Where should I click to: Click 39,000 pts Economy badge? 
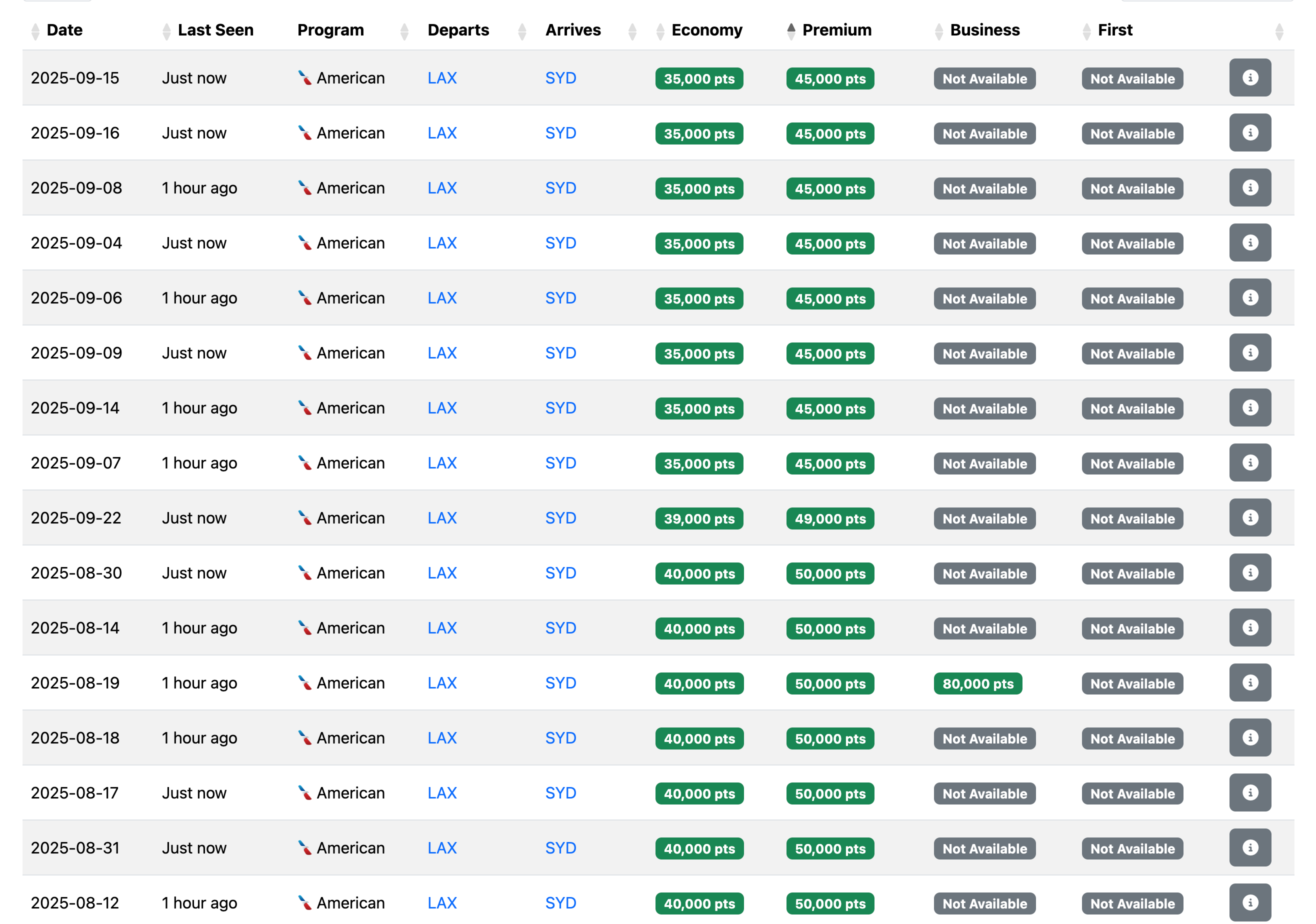[698, 518]
